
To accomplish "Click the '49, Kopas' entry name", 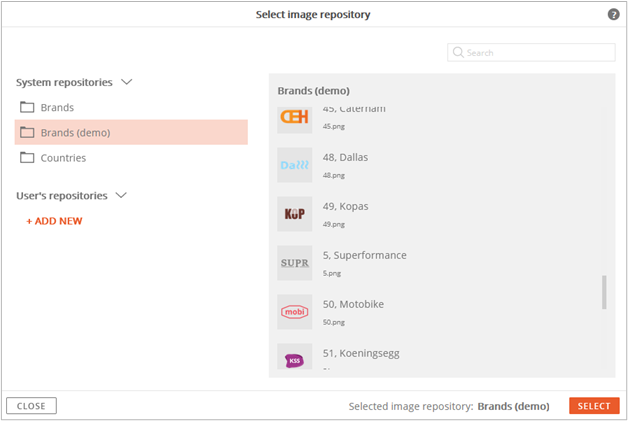I will (345, 206).
